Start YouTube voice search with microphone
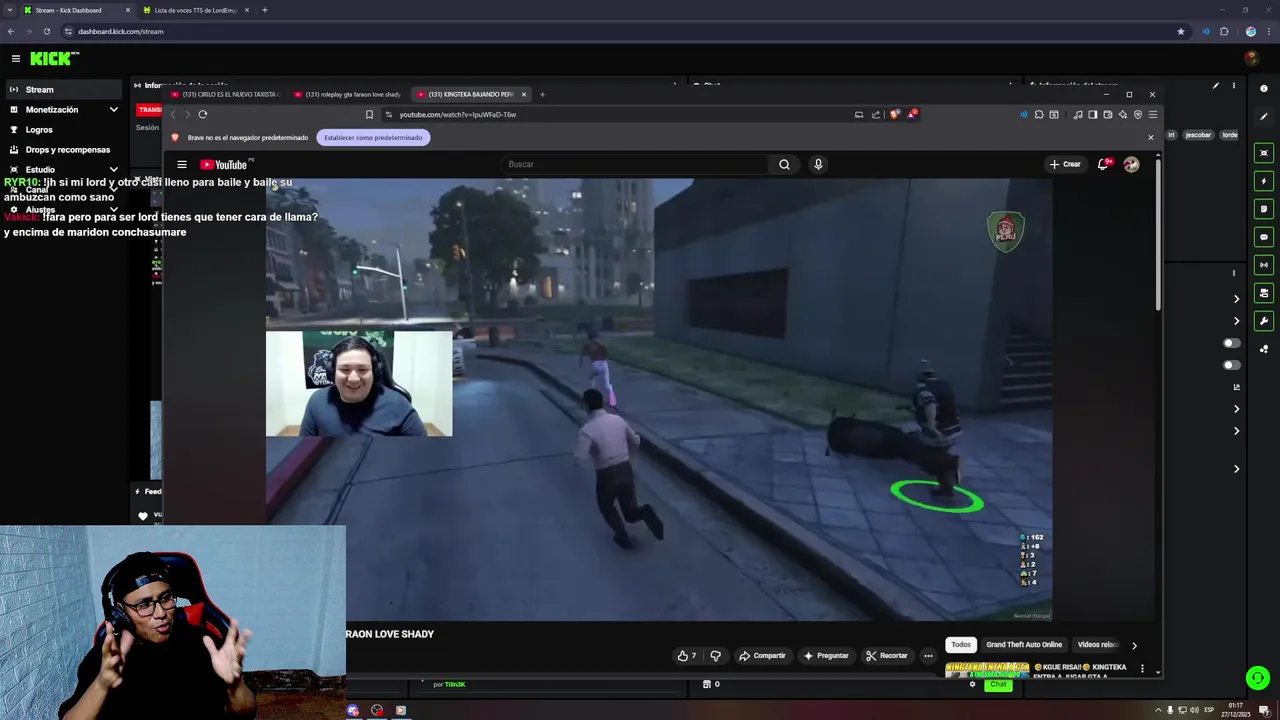 pos(818,165)
